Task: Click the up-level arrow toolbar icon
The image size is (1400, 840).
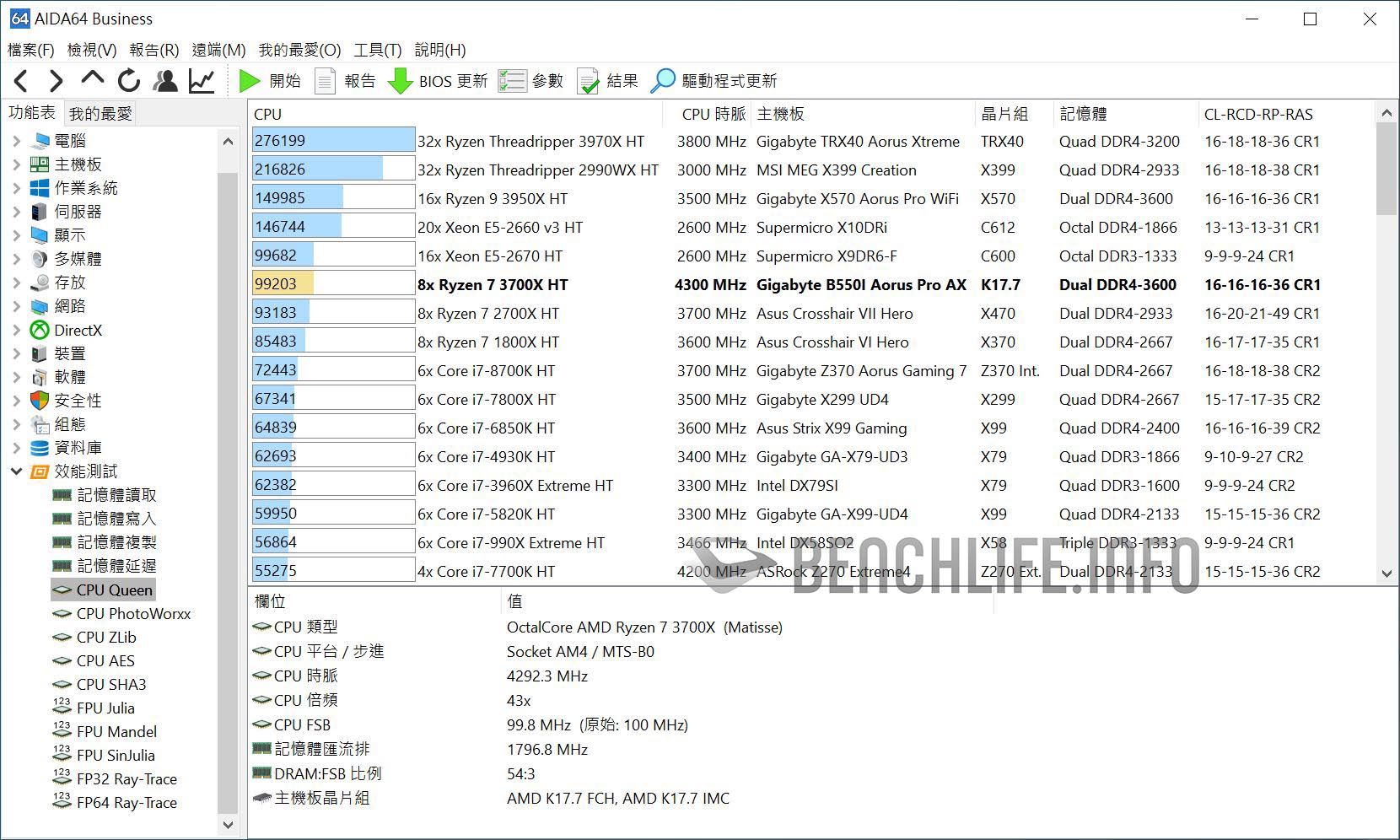Action: [92, 80]
